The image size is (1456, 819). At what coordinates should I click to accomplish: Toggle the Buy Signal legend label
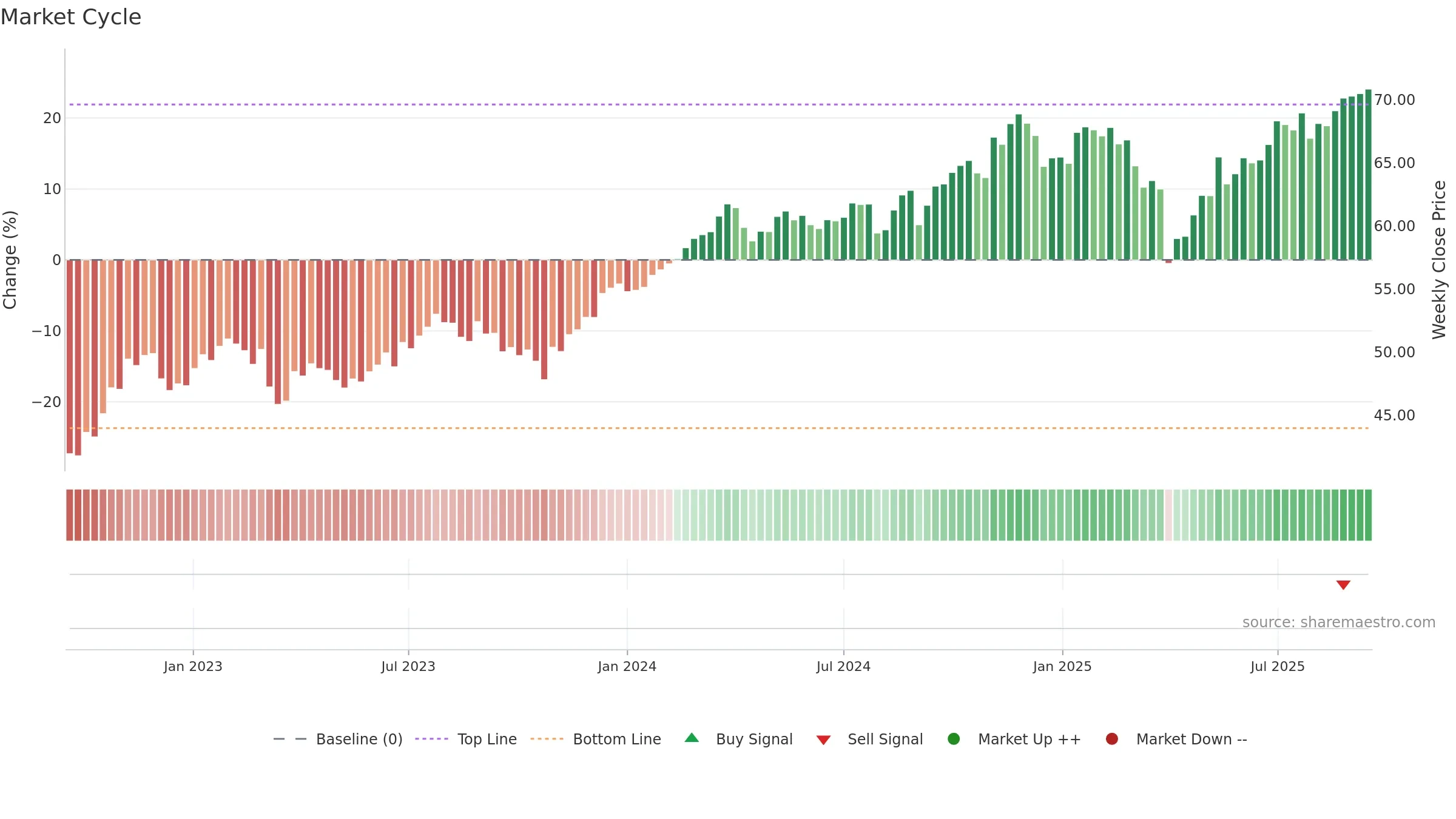pos(754,740)
